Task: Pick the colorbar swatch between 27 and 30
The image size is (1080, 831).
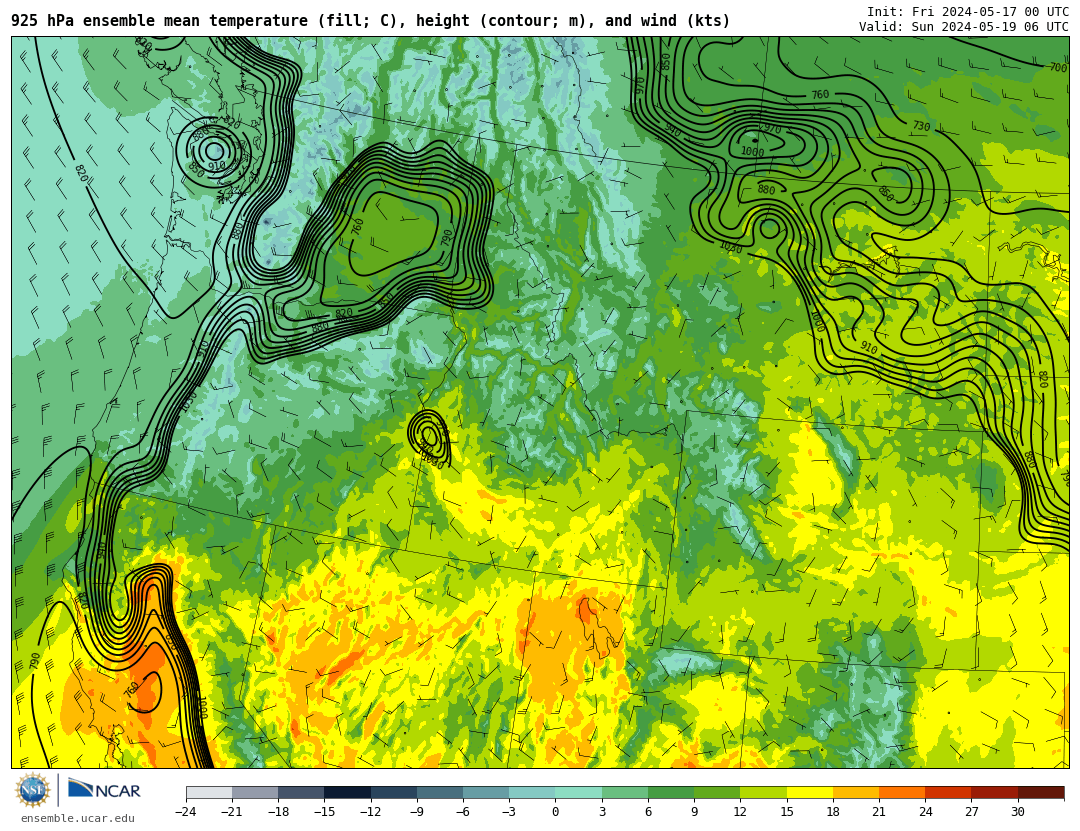Action: 994,792
